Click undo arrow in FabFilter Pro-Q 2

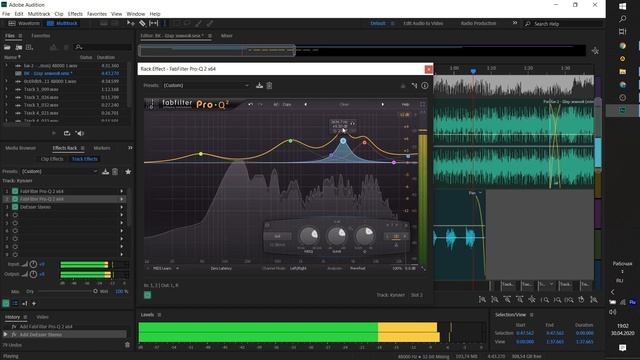click(x=250, y=104)
